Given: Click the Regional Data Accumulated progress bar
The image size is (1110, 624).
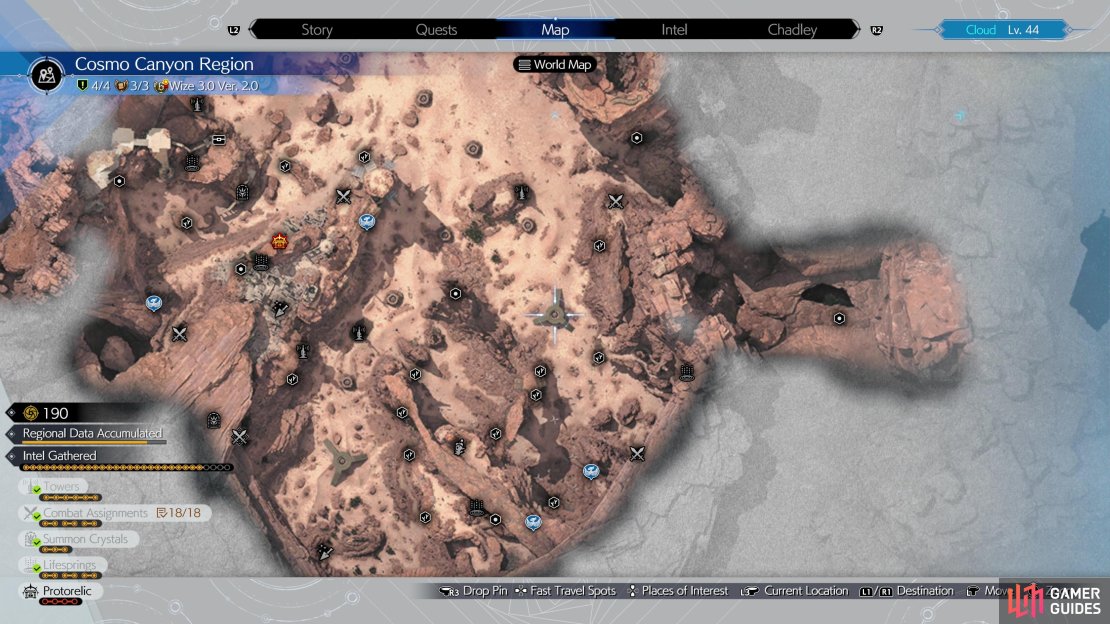Looking at the screenshot, I should coord(94,443).
